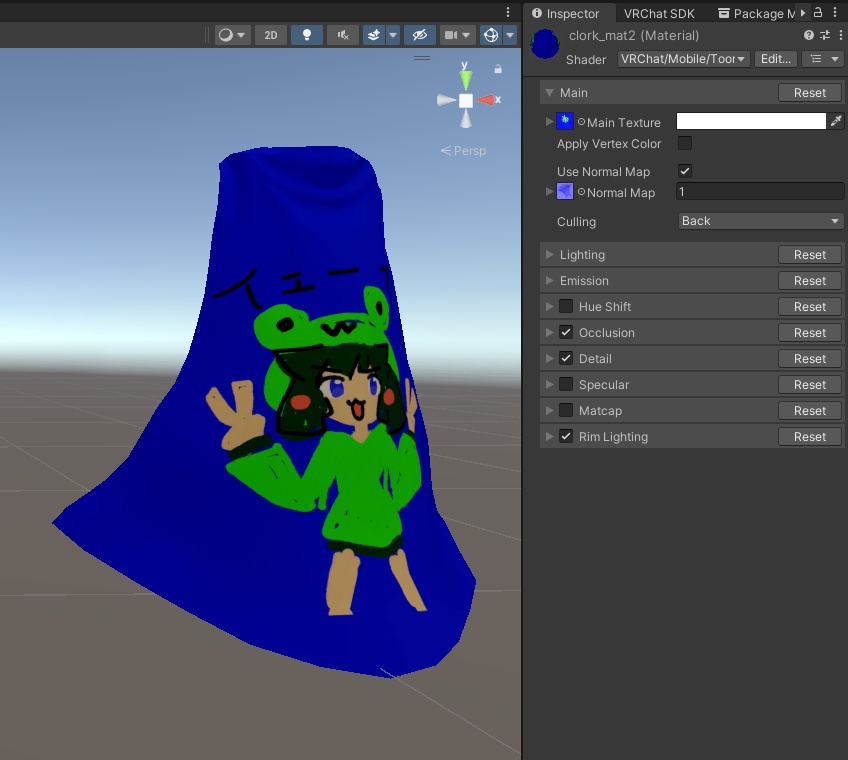Enable Apply Vertex Color checkbox
848x760 pixels.
pos(685,143)
